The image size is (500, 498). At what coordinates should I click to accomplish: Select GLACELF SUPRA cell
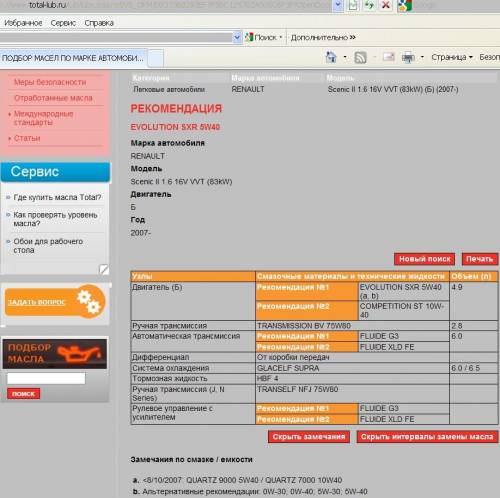click(352, 368)
